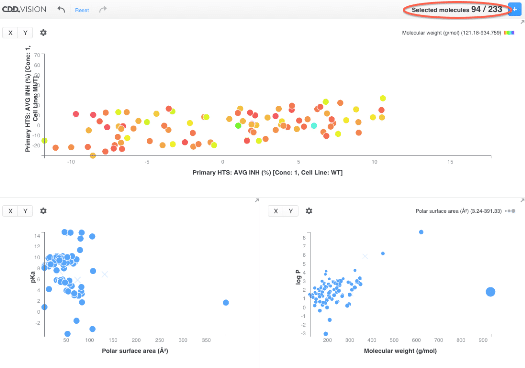Viewport: 525px width, 368px height.
Task: Click the Molecular weight (g/mol) axis title
Action: click(400, 351)
